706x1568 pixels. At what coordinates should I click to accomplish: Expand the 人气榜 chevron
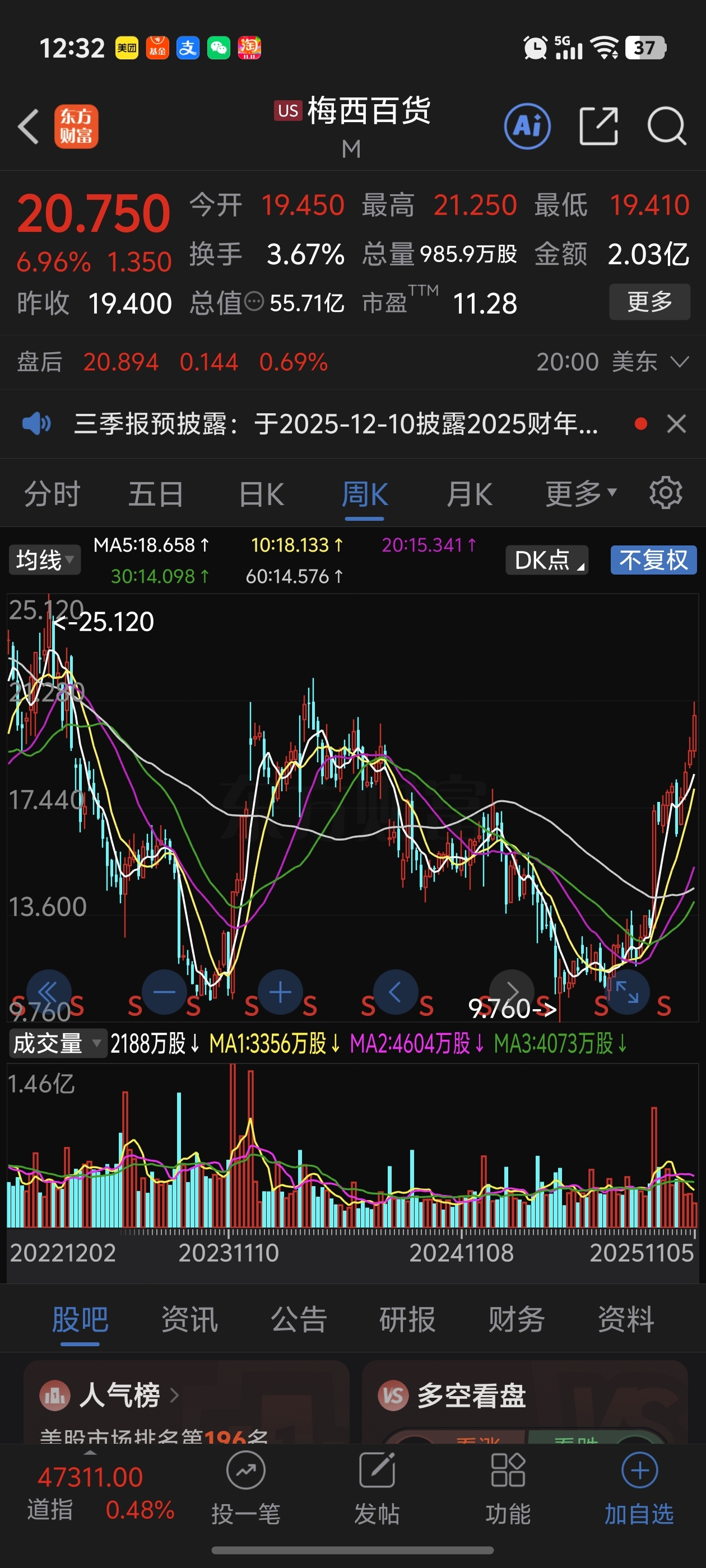[x=174, y=1394]
